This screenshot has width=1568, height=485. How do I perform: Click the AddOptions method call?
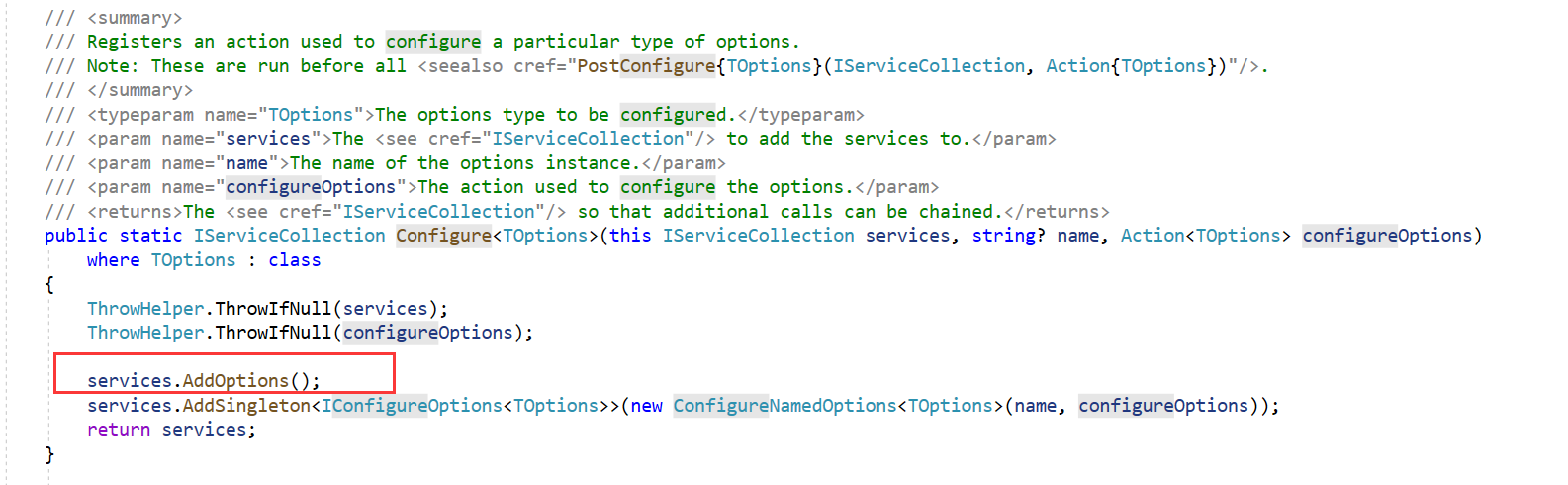tap(235, 381)
